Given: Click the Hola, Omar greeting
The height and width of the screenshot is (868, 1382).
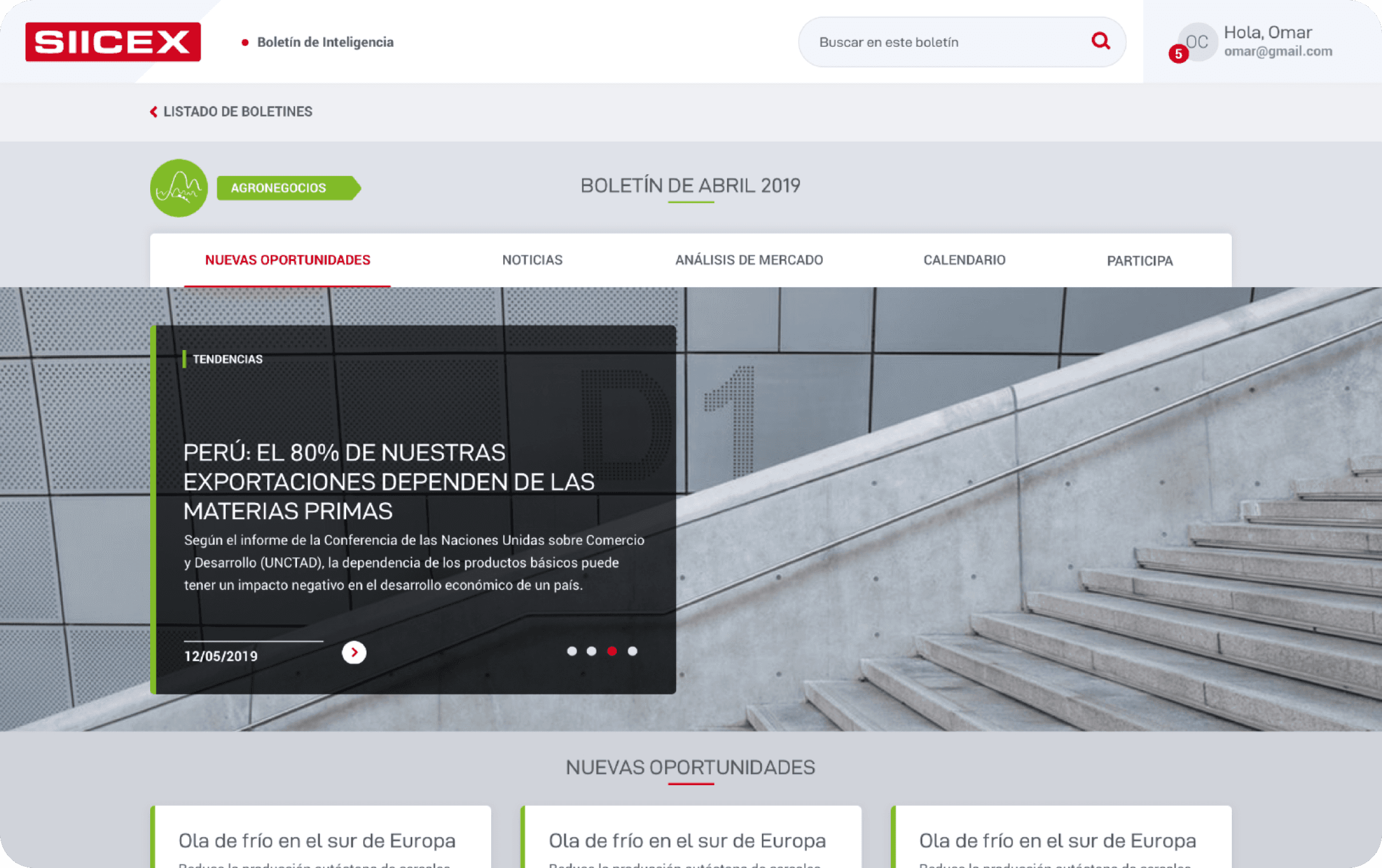Looking at the screenshot, I should click(x=1268, y=32).
